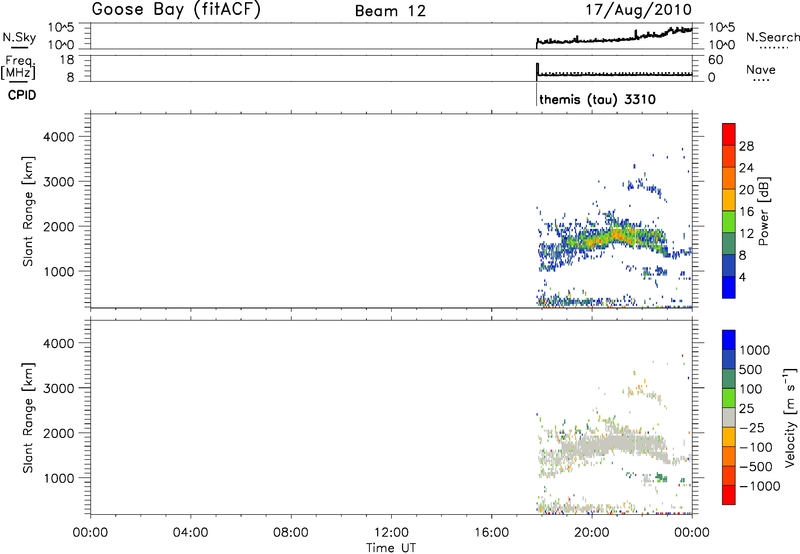800x554 pixels.
Task: Click the 60 label right of frequency panel
Action: (715, 60)
